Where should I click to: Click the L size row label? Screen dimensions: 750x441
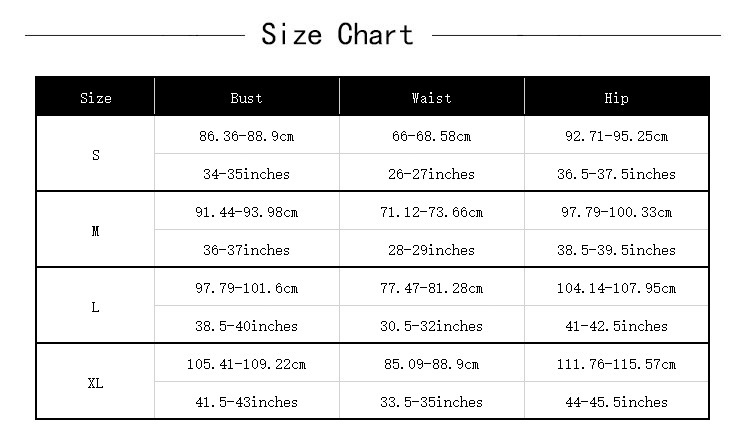pos(95,307)
